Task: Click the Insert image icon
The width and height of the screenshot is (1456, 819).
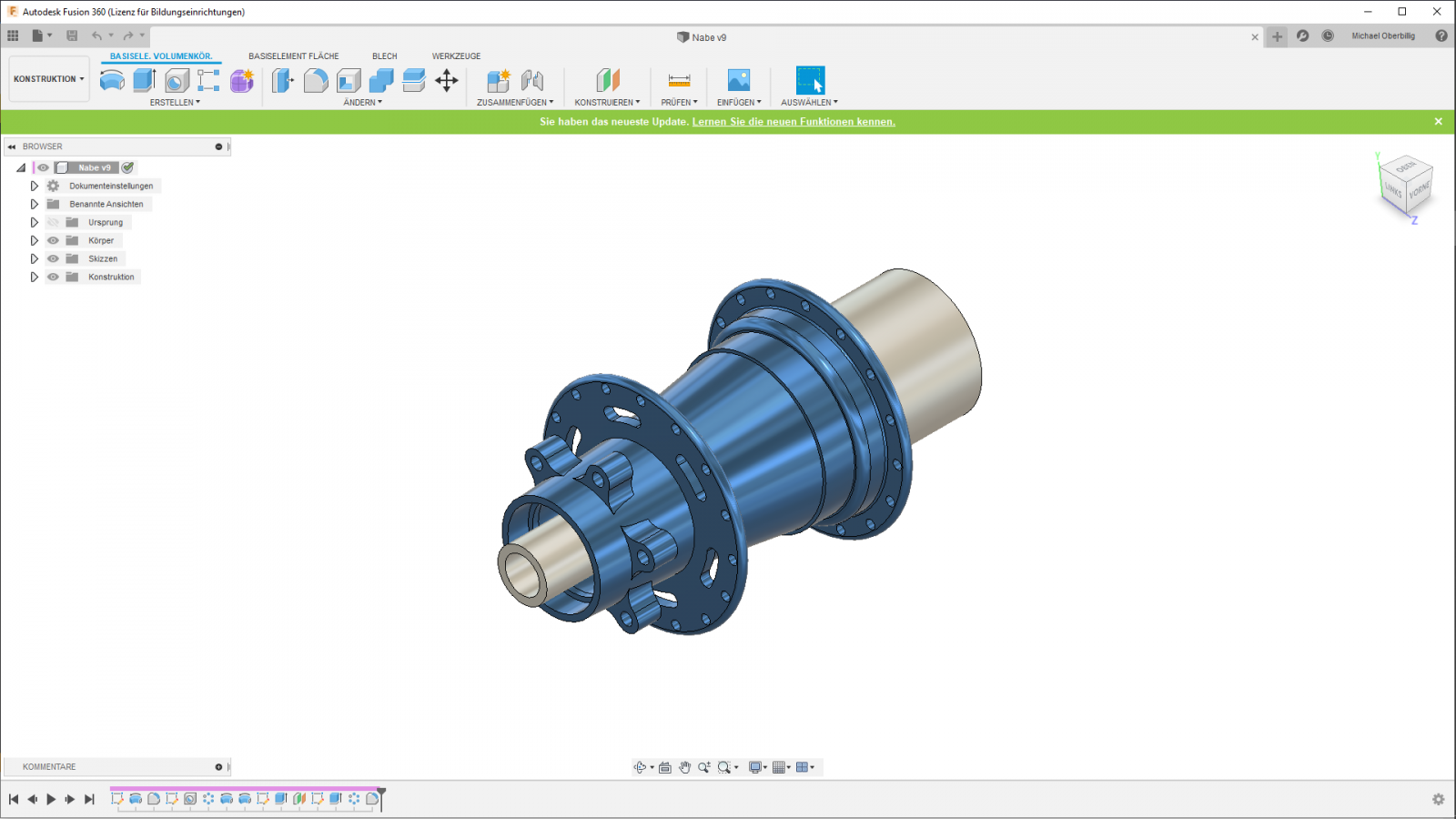Action: (x=739, y=80)
